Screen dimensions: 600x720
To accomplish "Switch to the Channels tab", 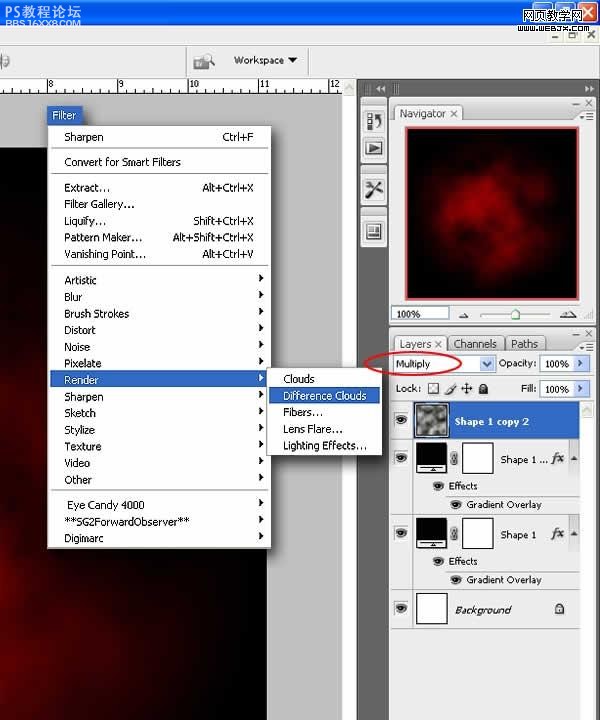I will click(x=475, y=343).
